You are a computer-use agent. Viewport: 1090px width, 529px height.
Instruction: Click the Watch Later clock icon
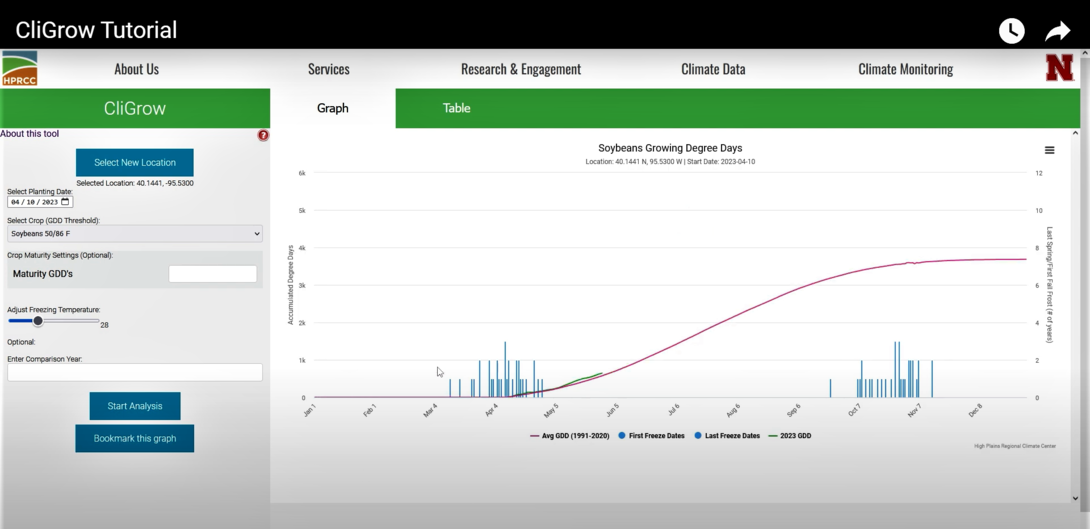pyautogui.click(x=1011, y=31)
